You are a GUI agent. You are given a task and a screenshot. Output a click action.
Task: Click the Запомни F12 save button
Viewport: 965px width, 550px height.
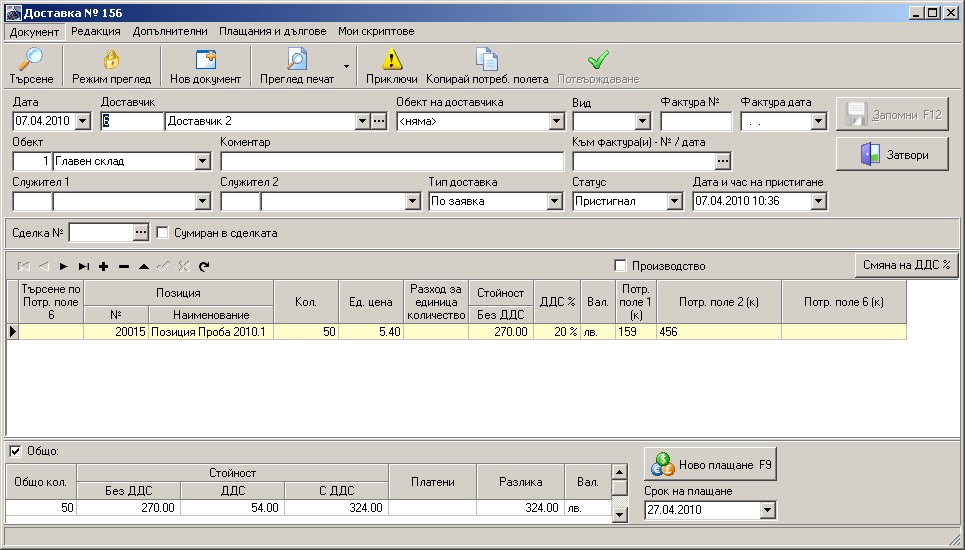tap(892, 114)
